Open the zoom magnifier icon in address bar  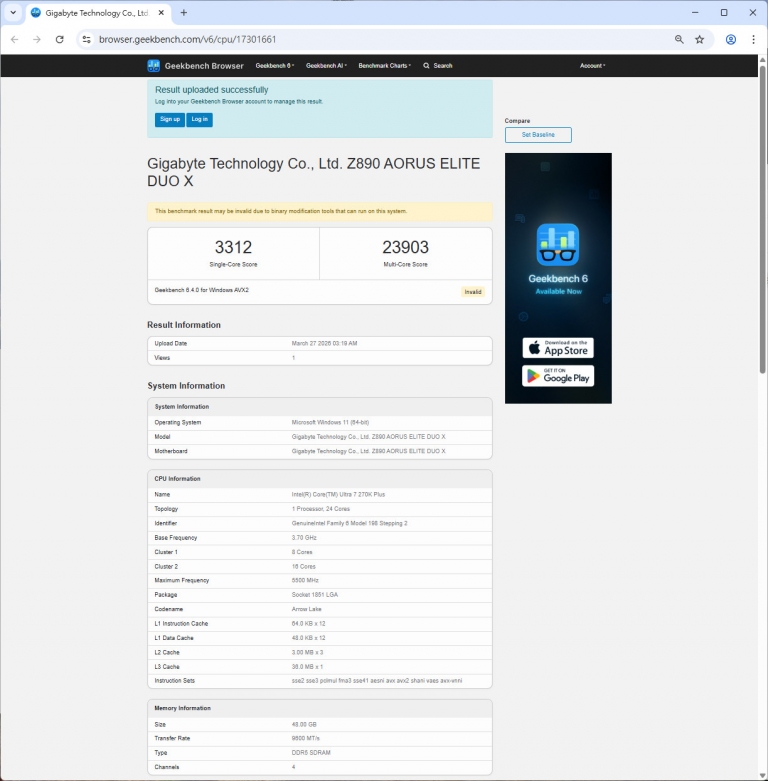click(679, 39)
